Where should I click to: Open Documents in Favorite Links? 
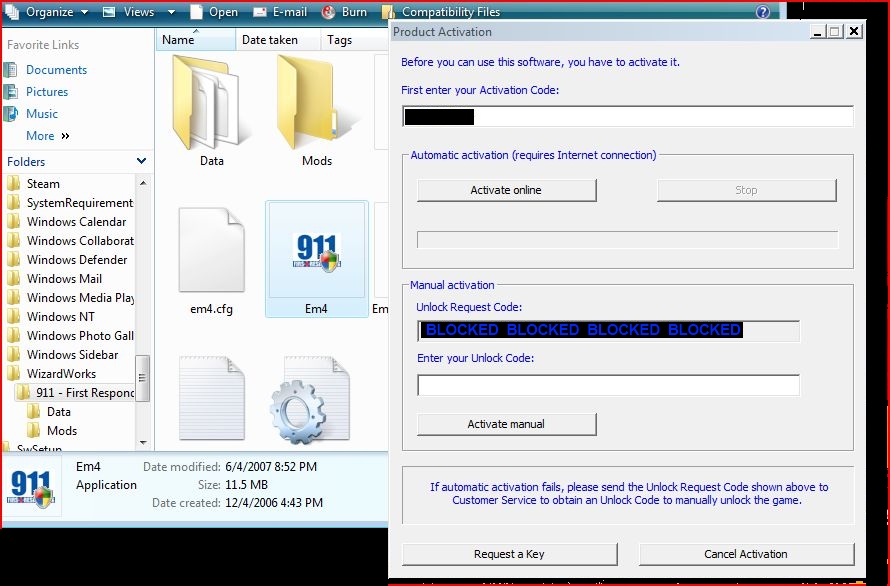pos(56,70)
